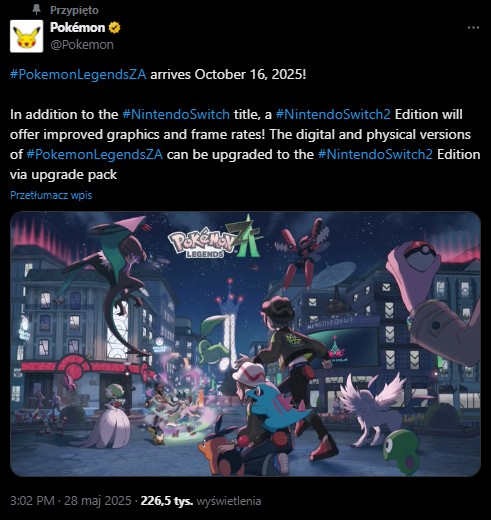This screenshot has width=491, height=520.
Task: Open the #NintendoSwitch hashtag before 'title'
Action: click(x=176, y=114)
